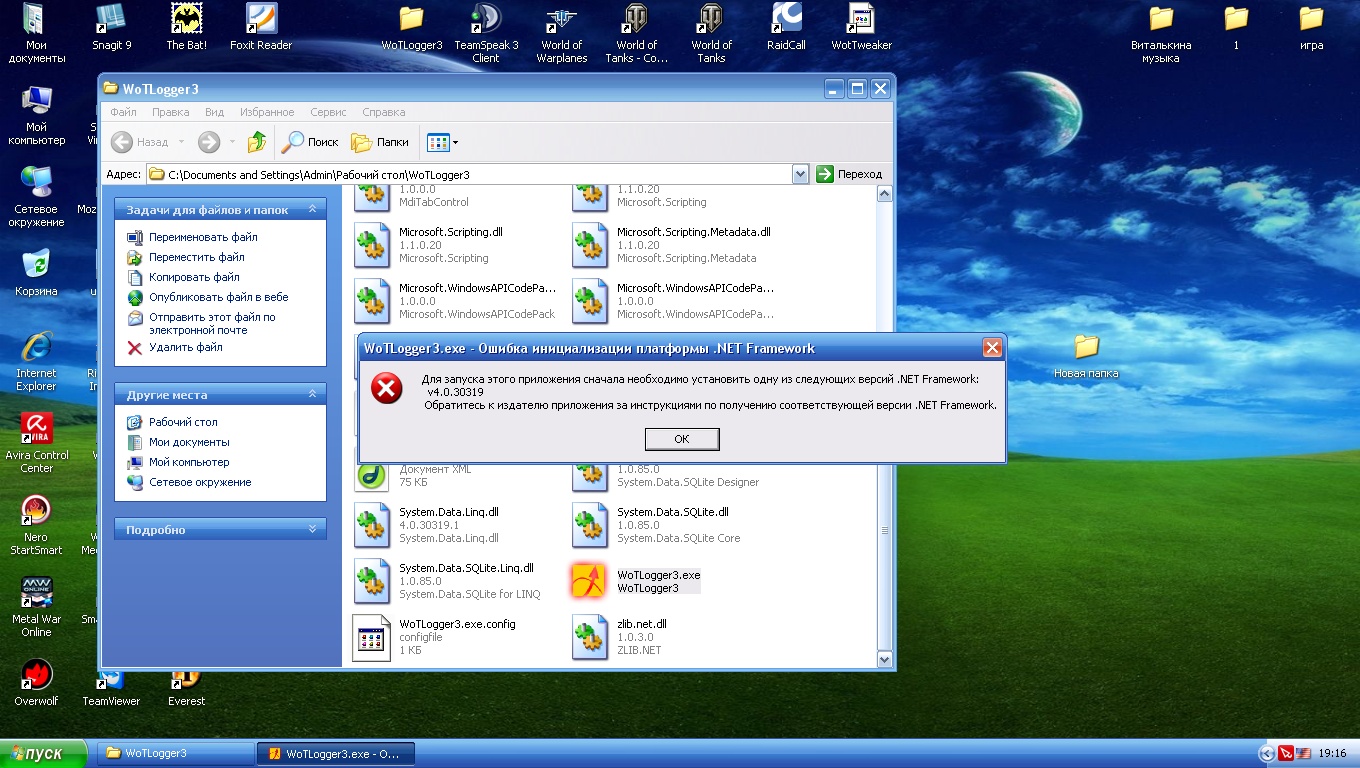Expand the Подробно details panel
The image size is (1360, 768).
[x=312, y=529]
